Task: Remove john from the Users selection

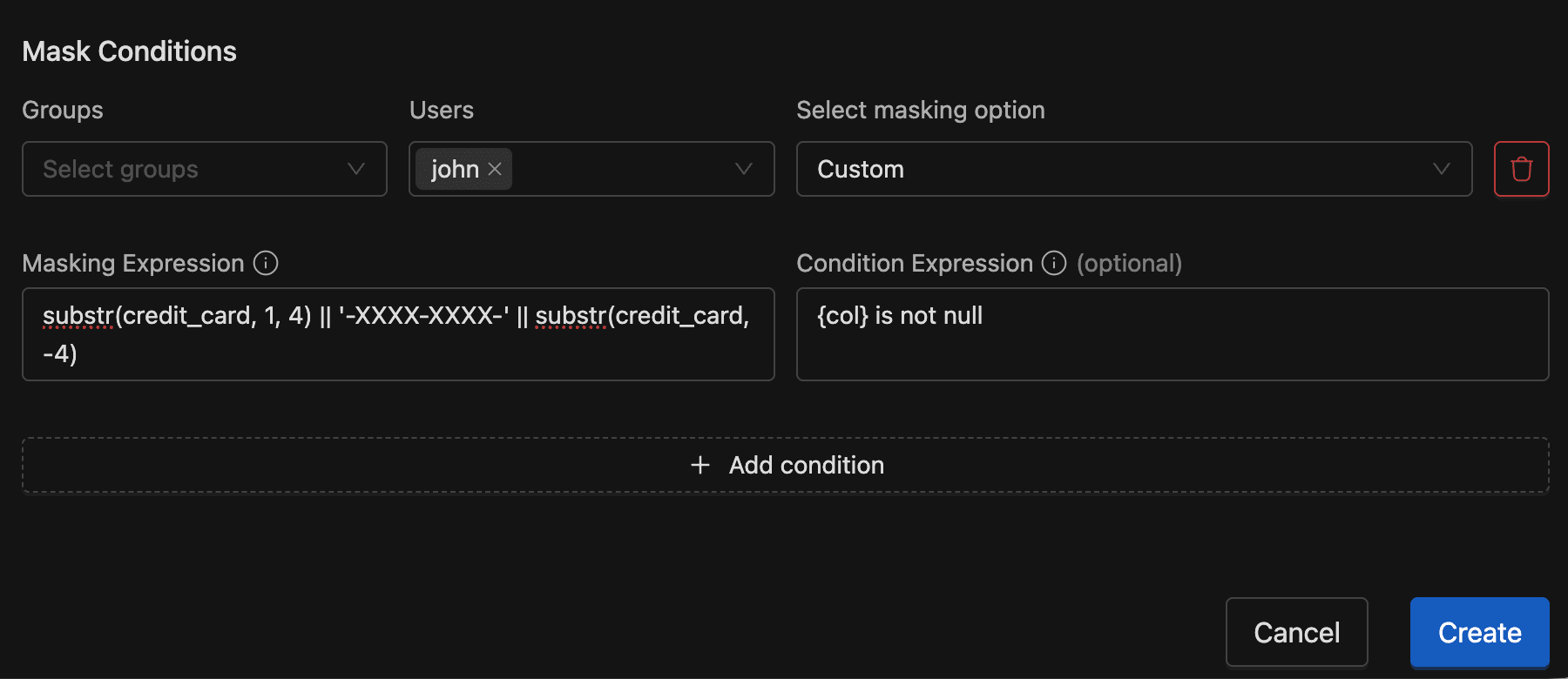Action: [493, 169]
